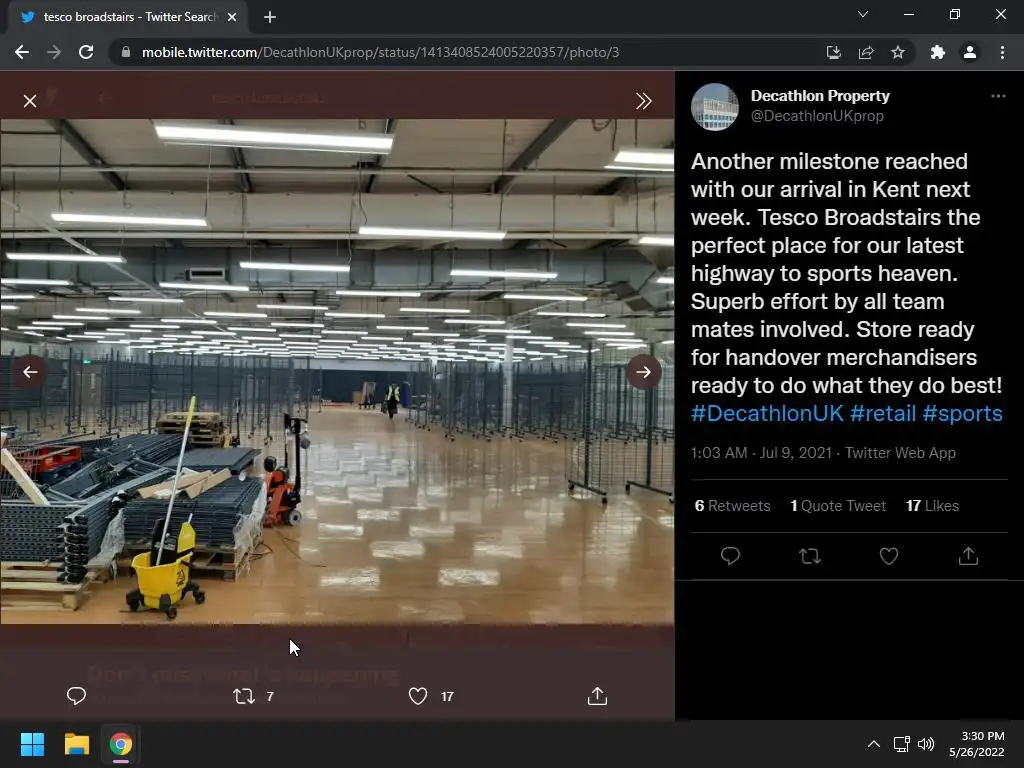Image resolution: width=1024 pixels, height=768 pixels.
Task: Go to the previous photo with the left arrow
Action: pyautogui.click(x=30, y=372)
